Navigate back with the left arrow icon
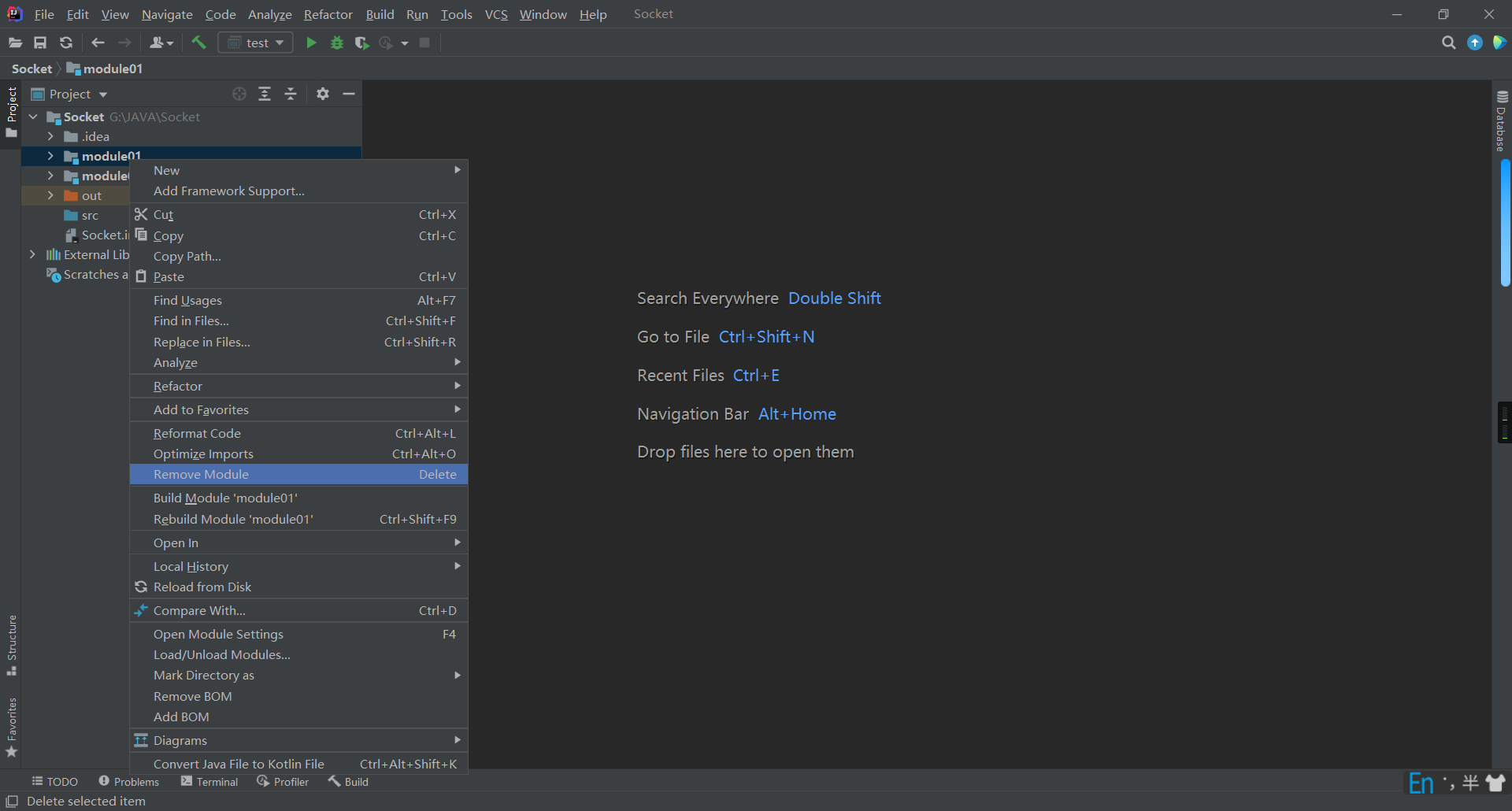1512x811 pixels. [x=98, y=43]
